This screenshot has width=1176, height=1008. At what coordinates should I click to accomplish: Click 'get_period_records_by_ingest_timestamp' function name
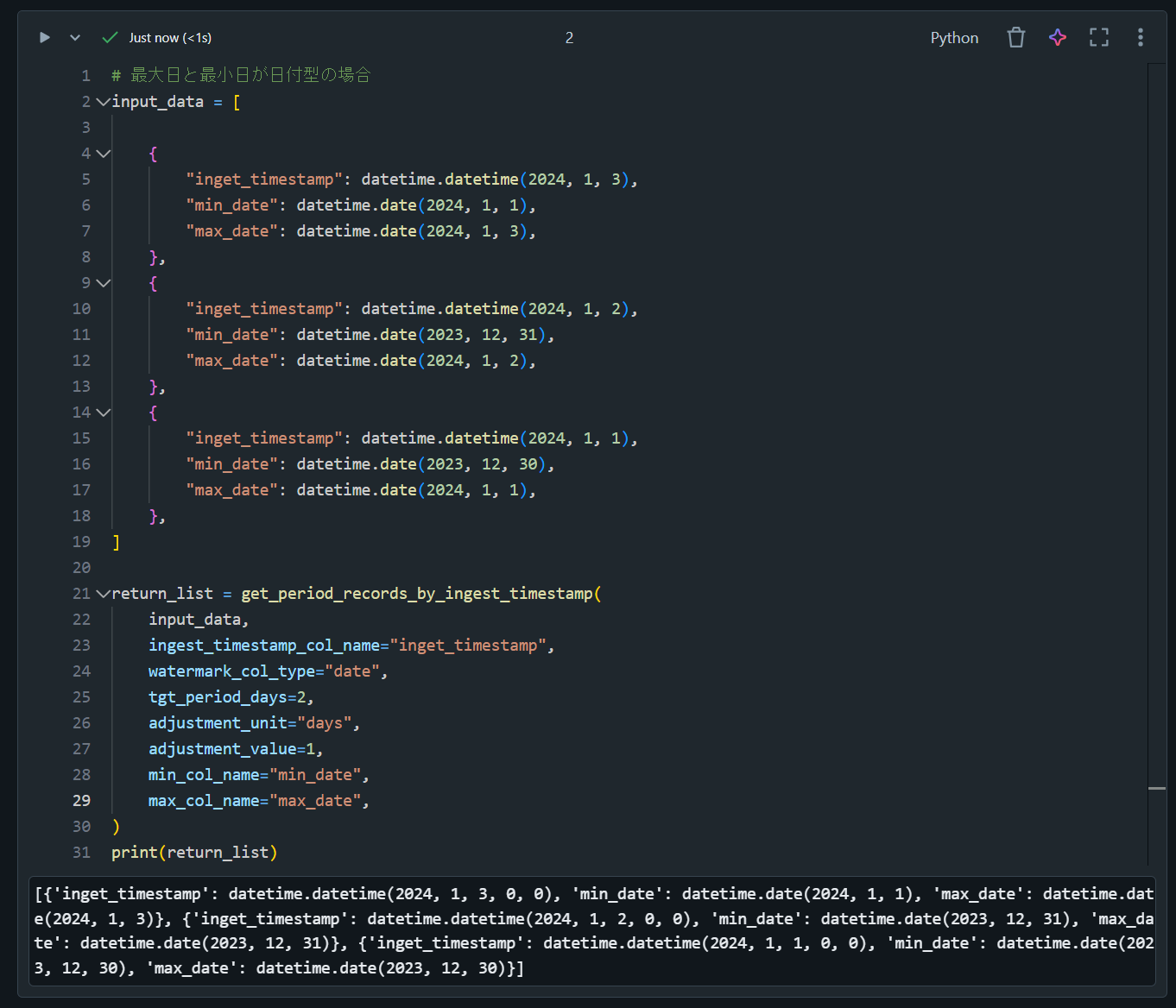pyautogui.click(x=417, y=594)
